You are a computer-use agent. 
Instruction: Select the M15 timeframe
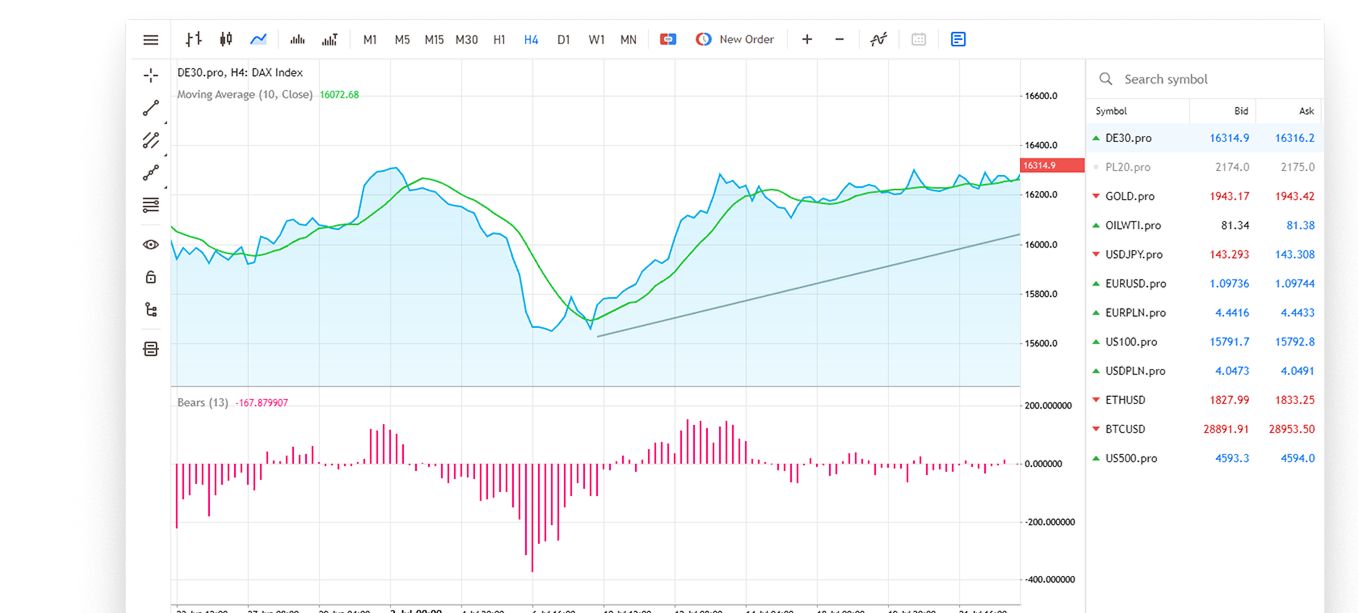click(434, 40)
